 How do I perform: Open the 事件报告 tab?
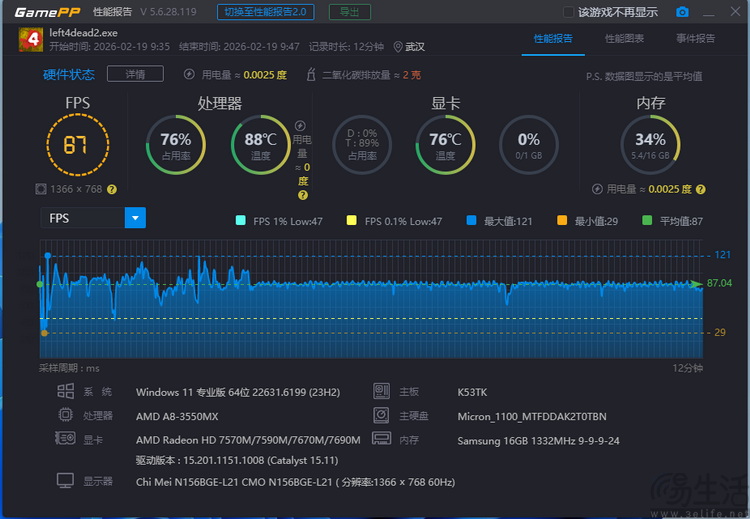point(695,39)
